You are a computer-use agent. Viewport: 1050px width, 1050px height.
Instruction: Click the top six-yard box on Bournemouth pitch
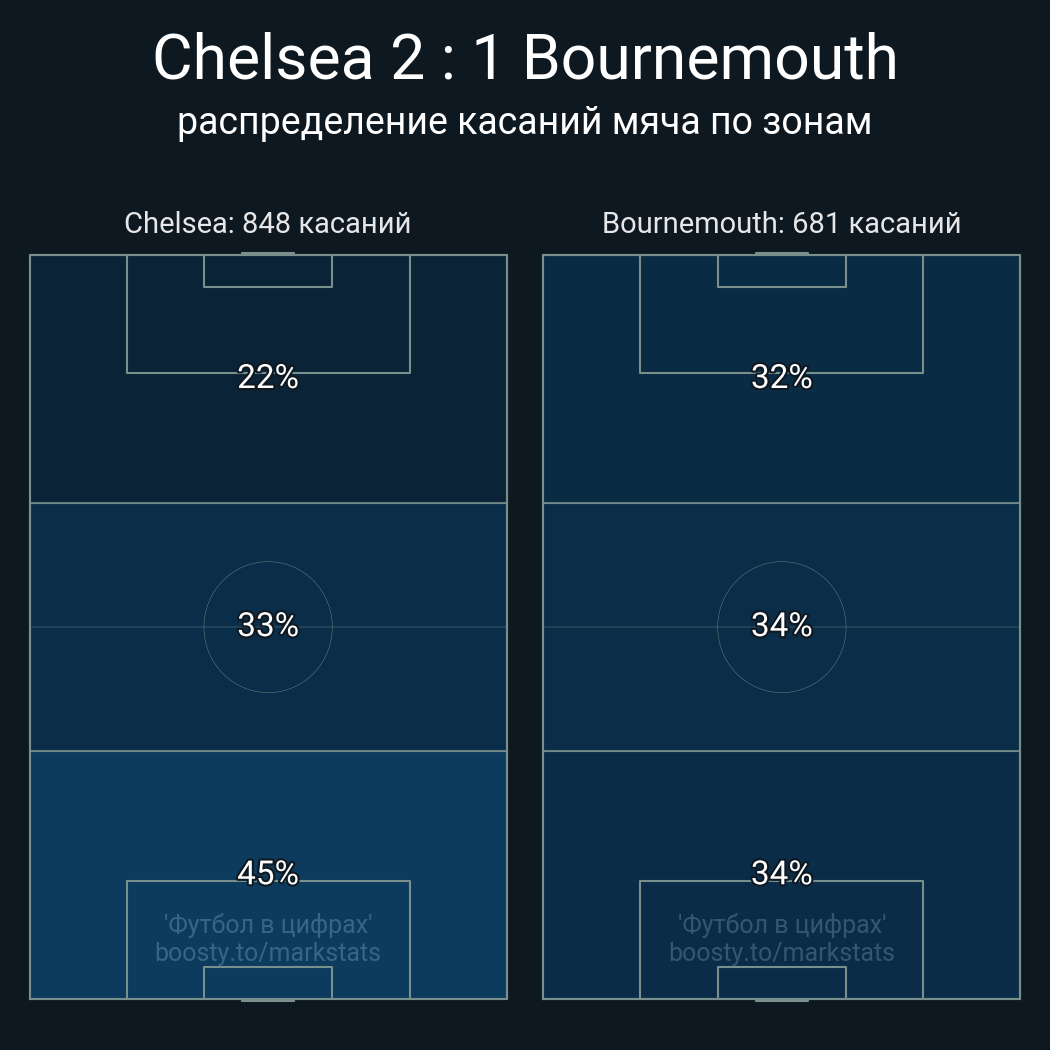(781, 271)
